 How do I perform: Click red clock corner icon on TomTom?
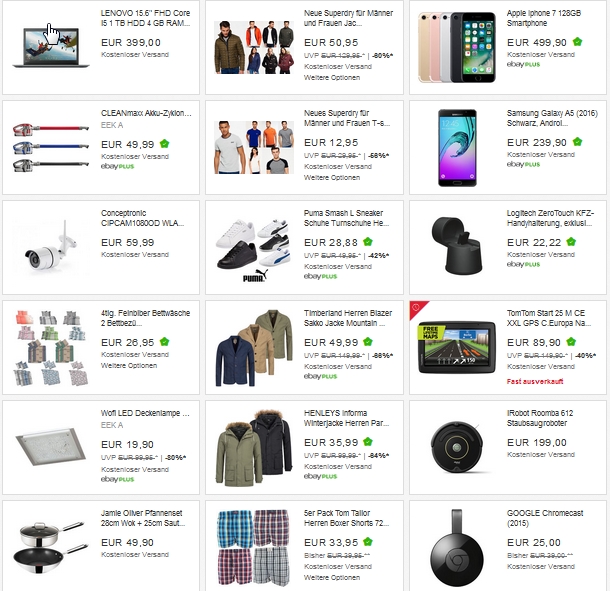[x=416, y=307]
